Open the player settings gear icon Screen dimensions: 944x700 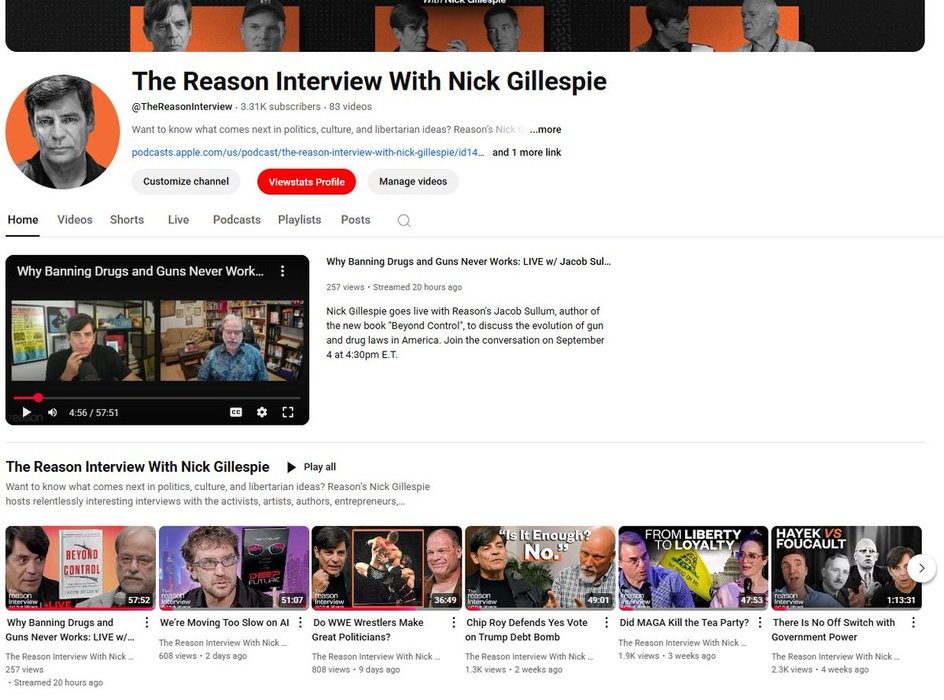262,412
